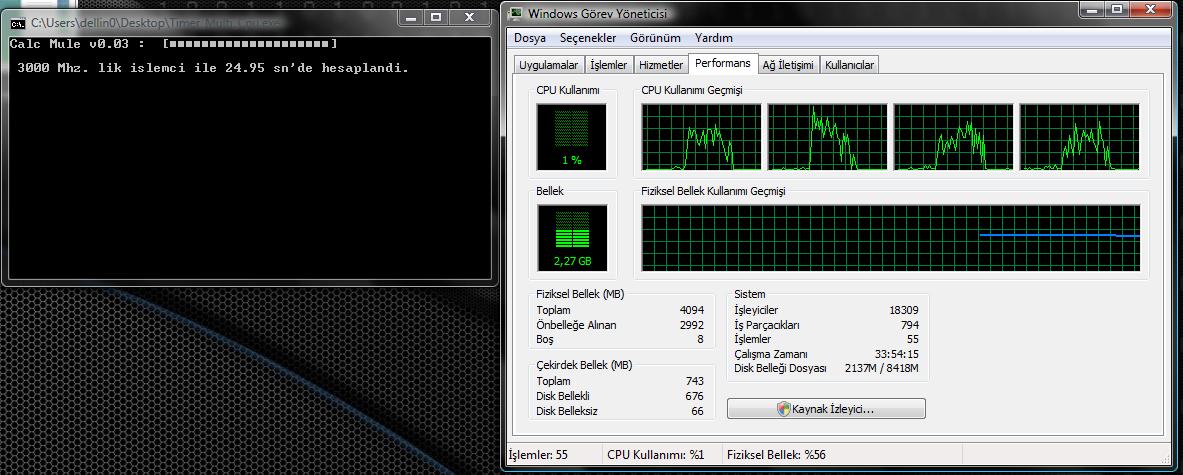1183x475 pixels.
Task: Switch to the Hizmetler tab
Action: coord(660,66)
